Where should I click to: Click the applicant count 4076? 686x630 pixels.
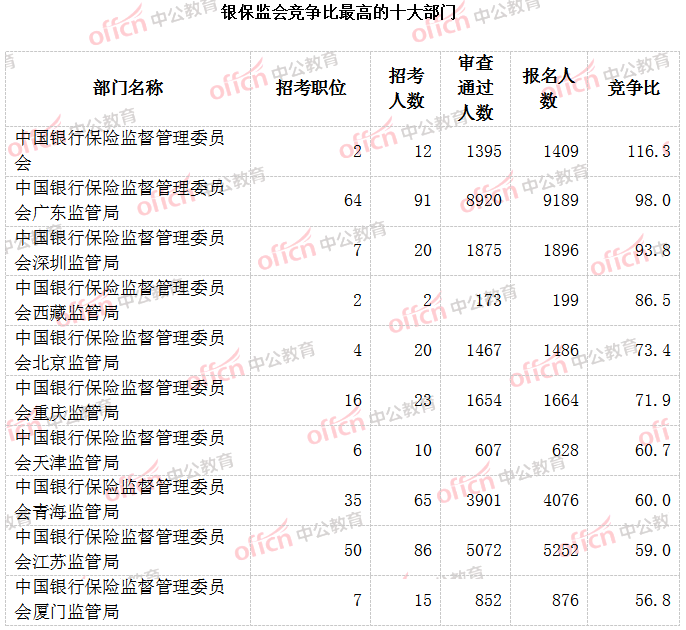[x=561, y=500]
